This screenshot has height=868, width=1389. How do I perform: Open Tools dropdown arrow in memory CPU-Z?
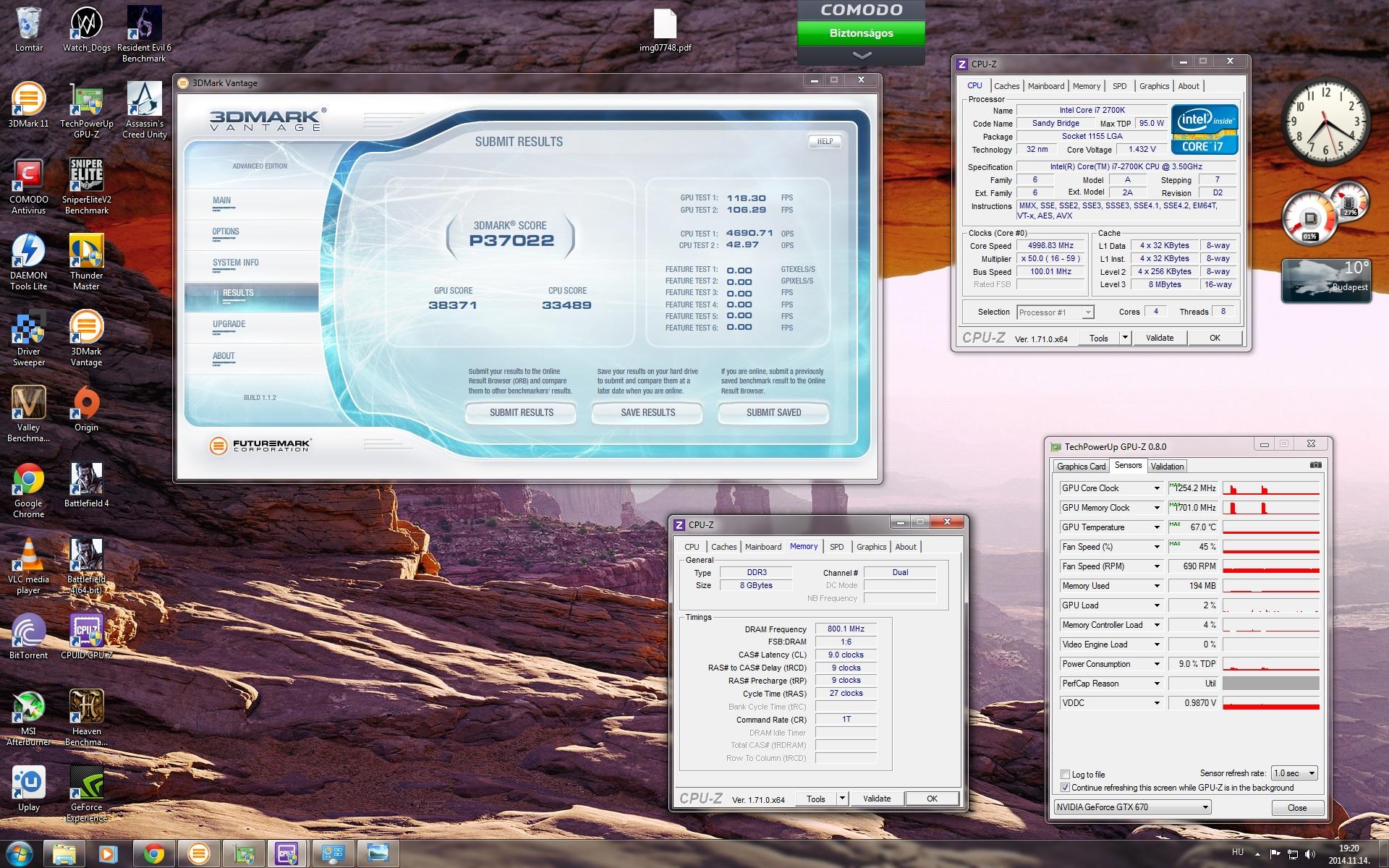[841, 799]
